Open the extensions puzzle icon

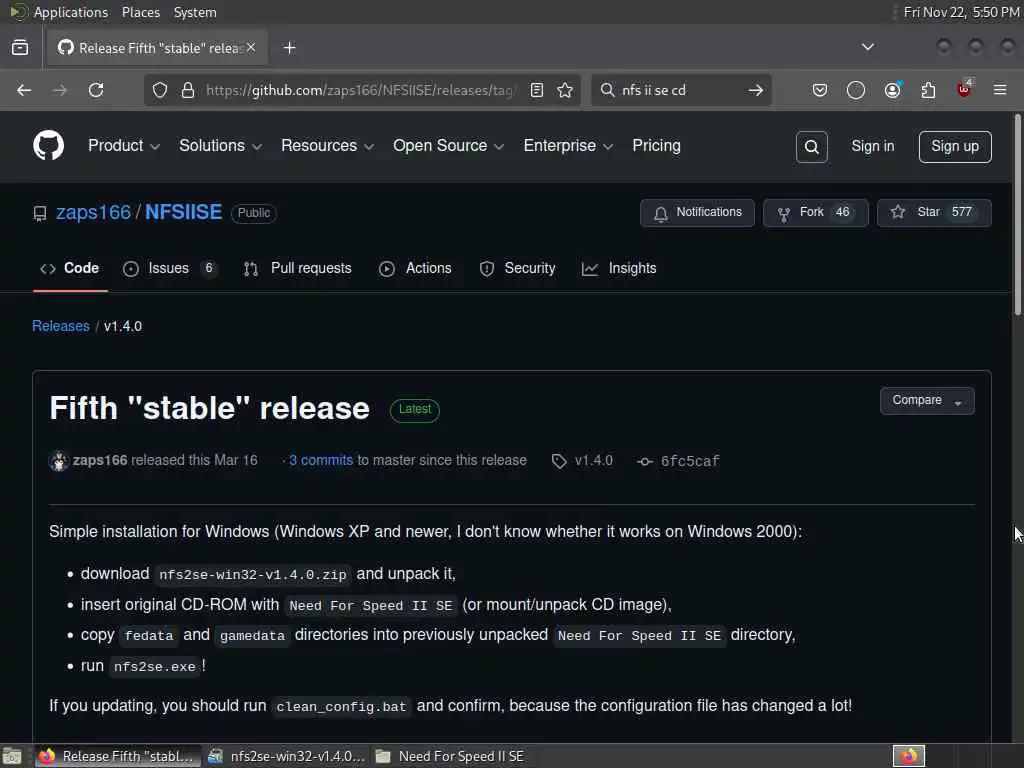click(x=928, y=90)
